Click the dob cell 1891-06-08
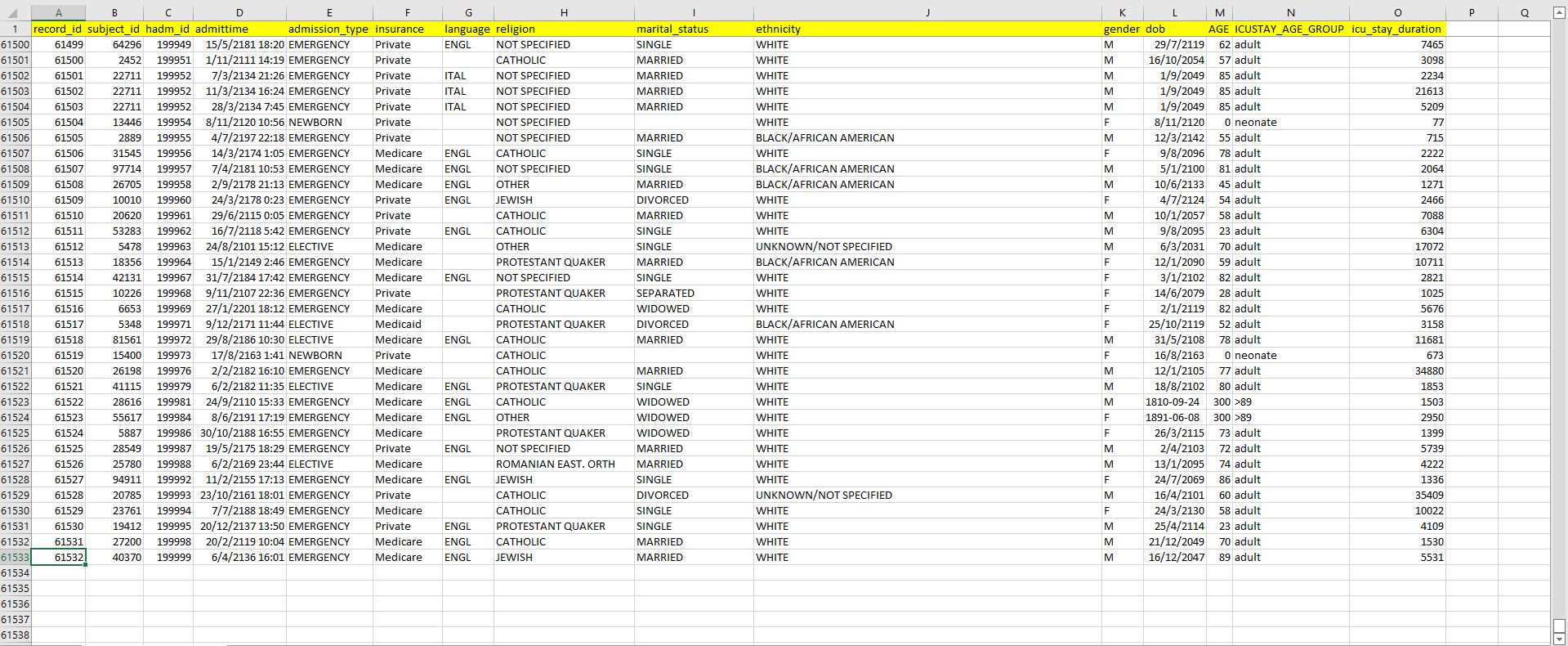1568x646 pixels. [x=1175, y=417]
